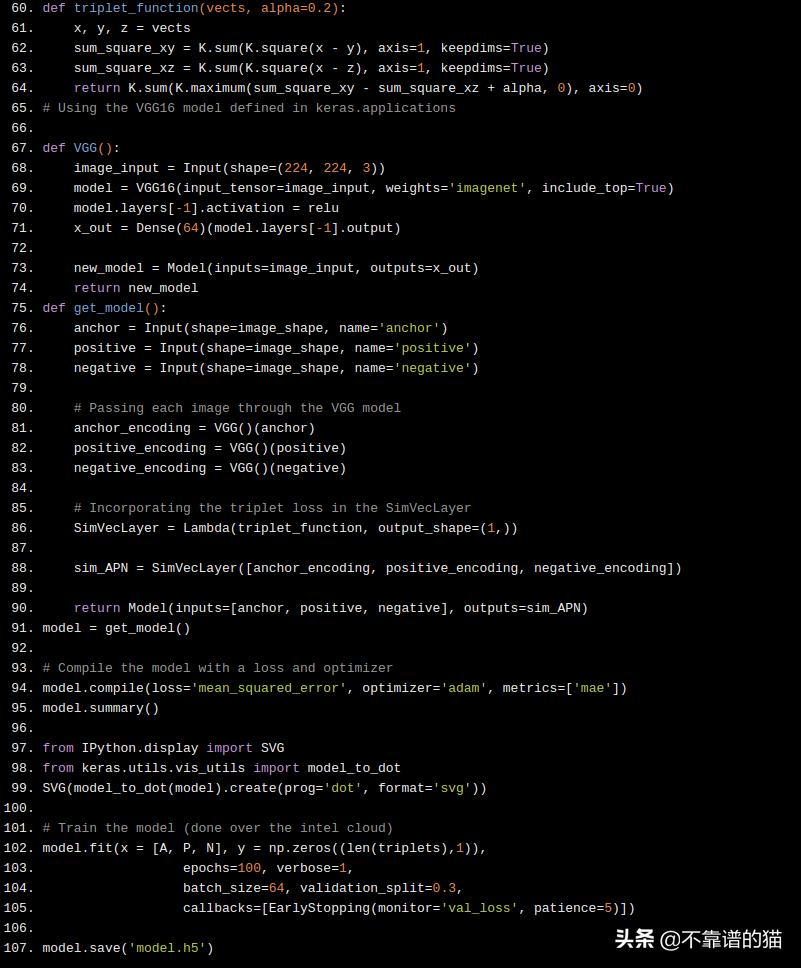Click 'positive_encoding = VGG()(positive)' line
801x968 pixels.
(210, 448)
